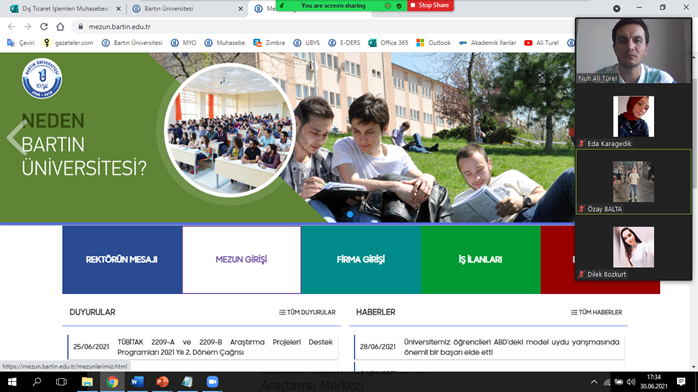Reload the page with the refresh icon
This screenshot has height=392, width=698.
pos(44,27)
